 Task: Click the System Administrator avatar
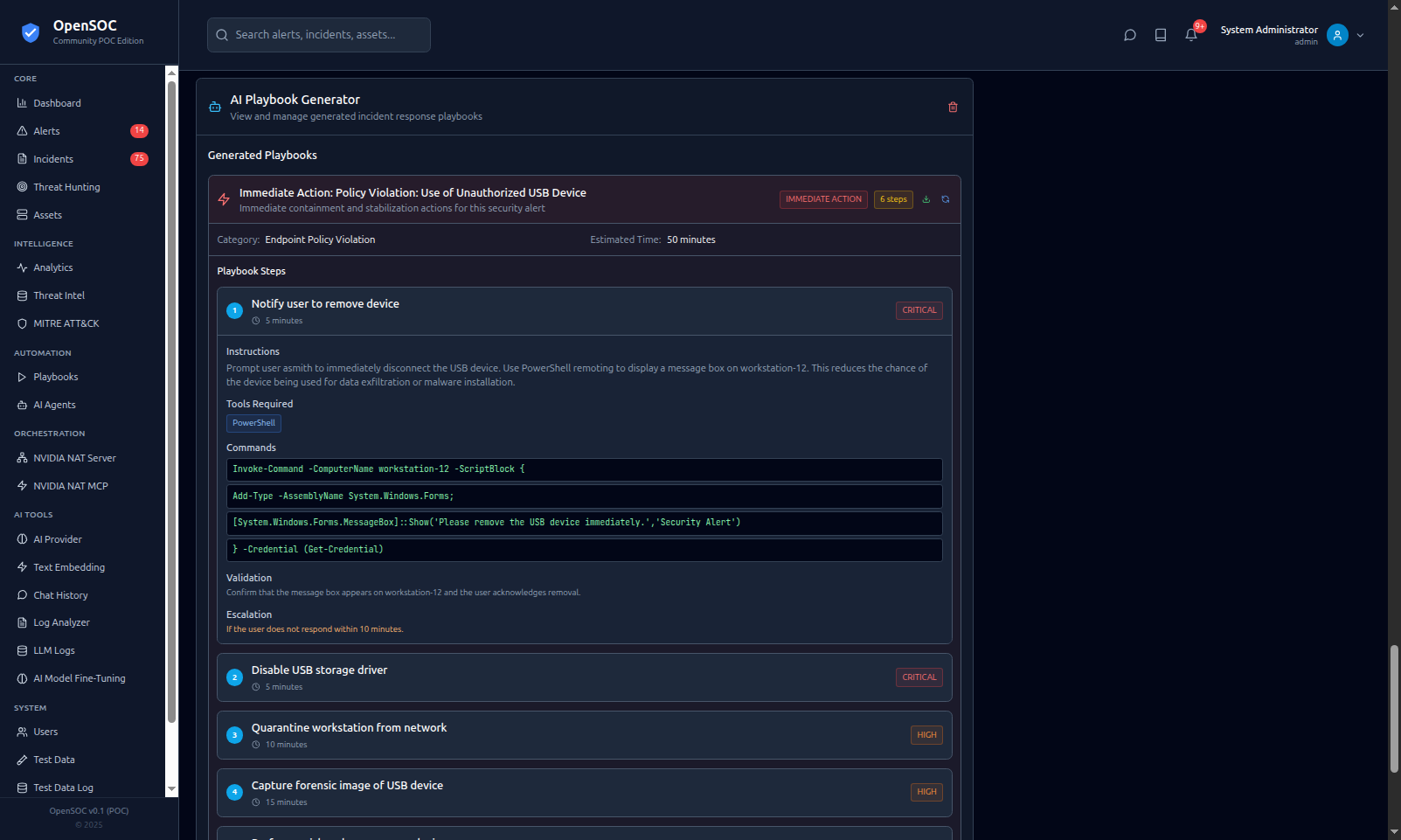pyautogui.click(x=1337, y=35)
